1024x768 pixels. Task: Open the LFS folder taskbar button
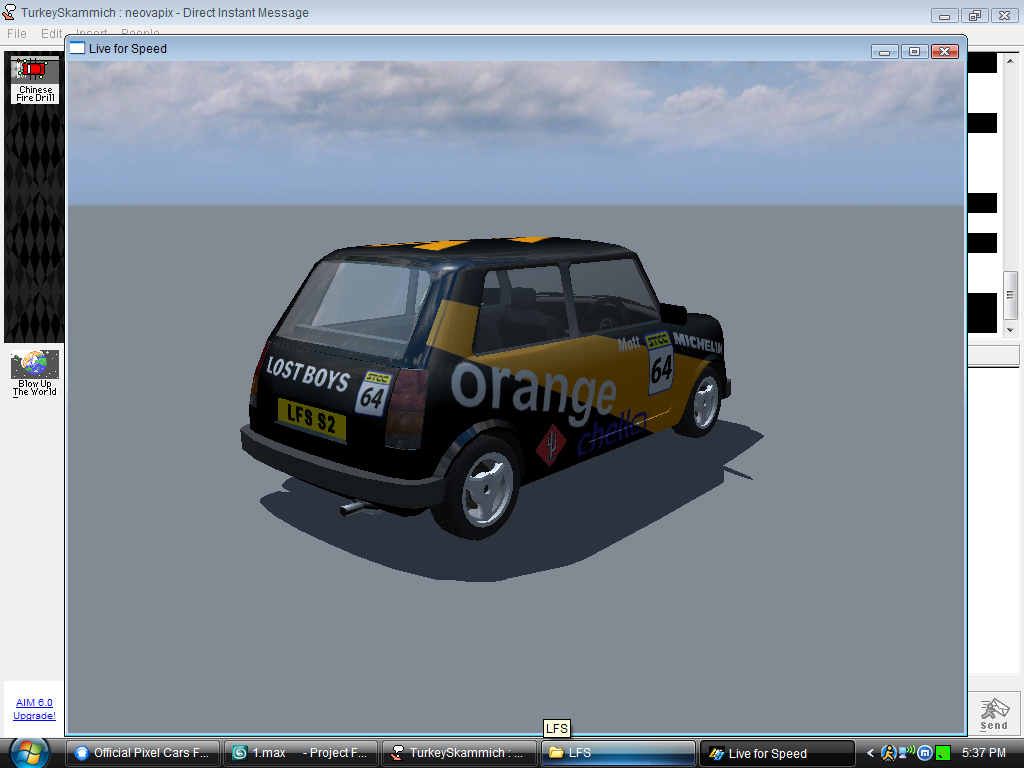(618, 753)
